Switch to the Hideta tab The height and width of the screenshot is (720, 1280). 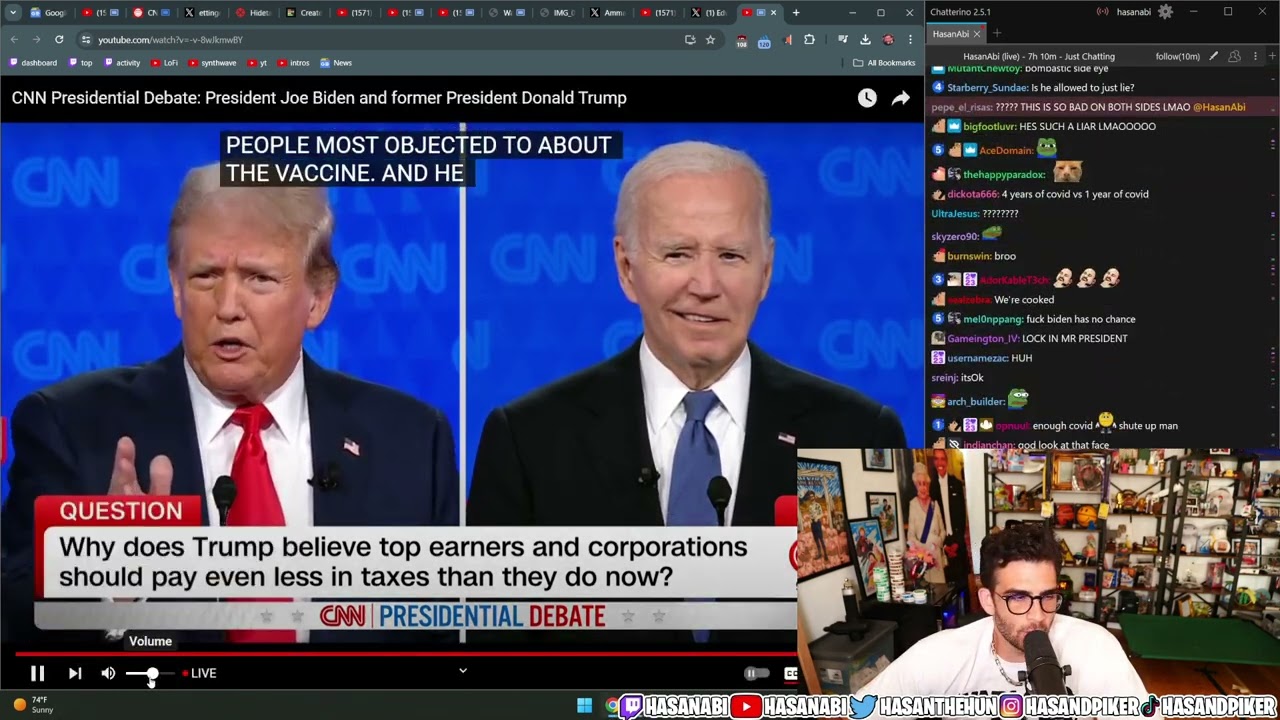254,13
